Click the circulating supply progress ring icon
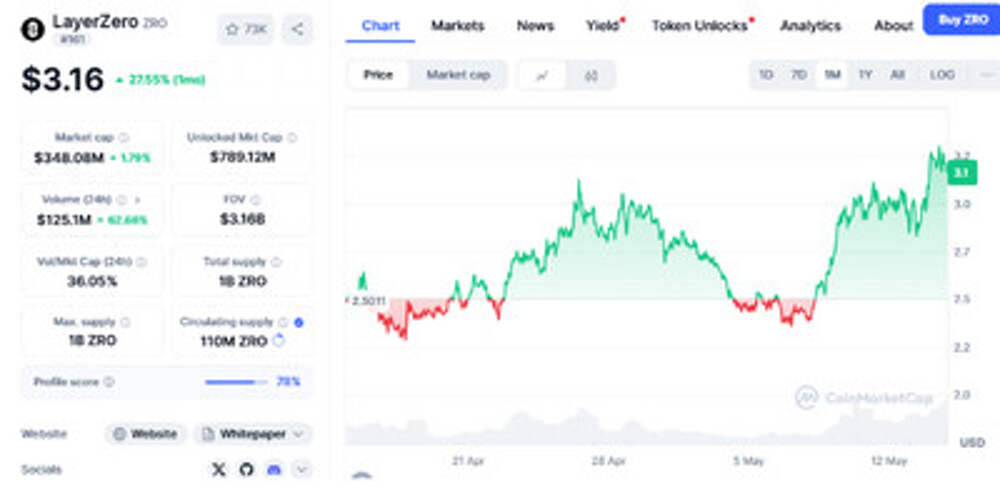The height and width of the screenshot is (490, 1000). tap(278, 341)
